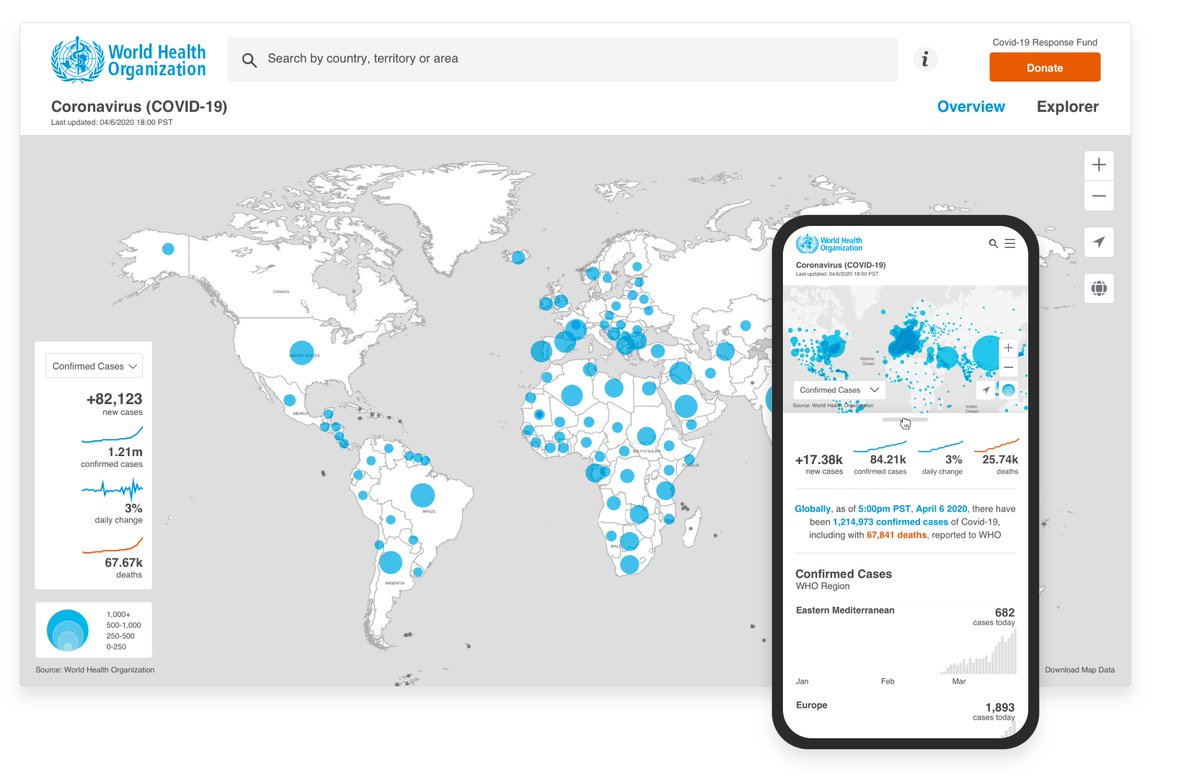Click the search icon in the phone mockup

pyautogui.click(x=993, y=243)
